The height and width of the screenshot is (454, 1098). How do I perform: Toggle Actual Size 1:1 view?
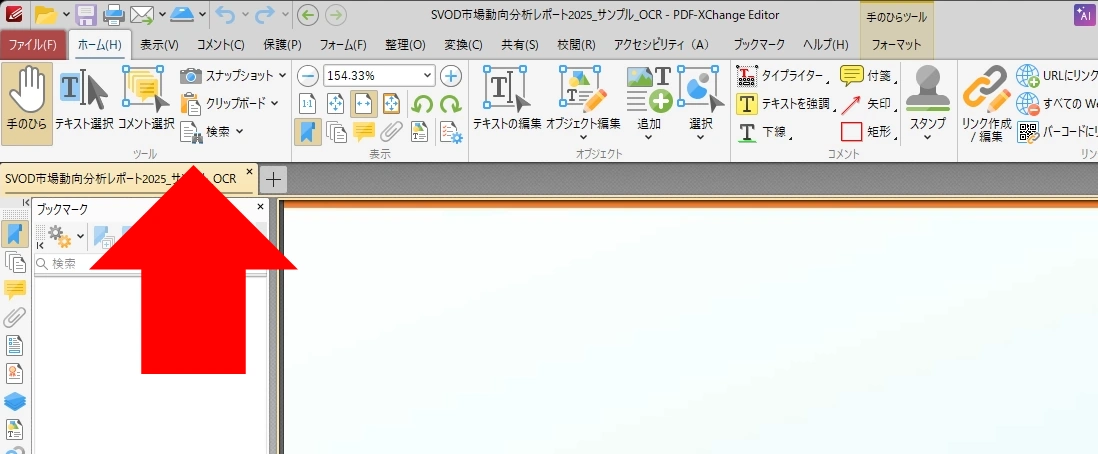pos(307,104)
